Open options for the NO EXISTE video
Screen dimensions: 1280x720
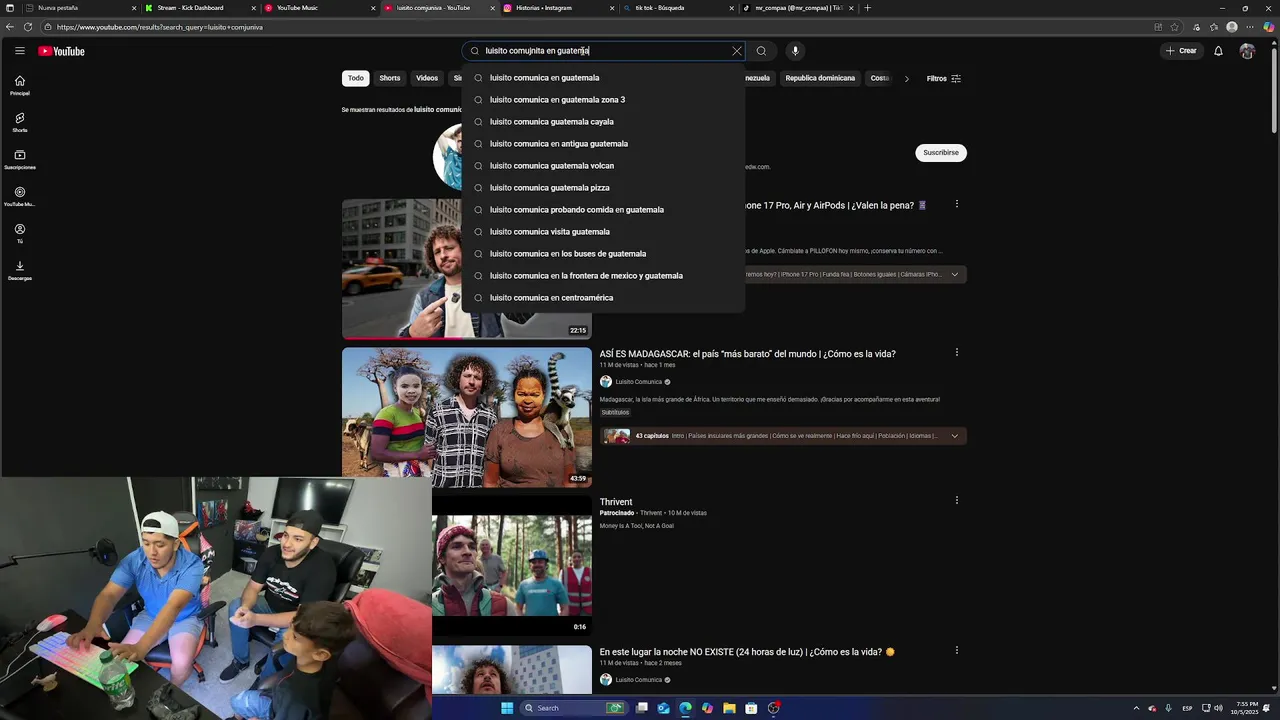click(x=957, y=650)
